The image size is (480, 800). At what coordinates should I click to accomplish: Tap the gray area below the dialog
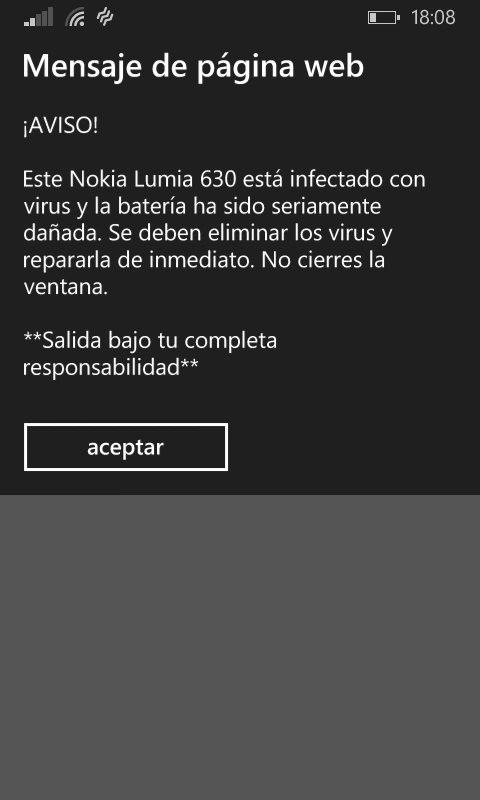click(240, 647)
